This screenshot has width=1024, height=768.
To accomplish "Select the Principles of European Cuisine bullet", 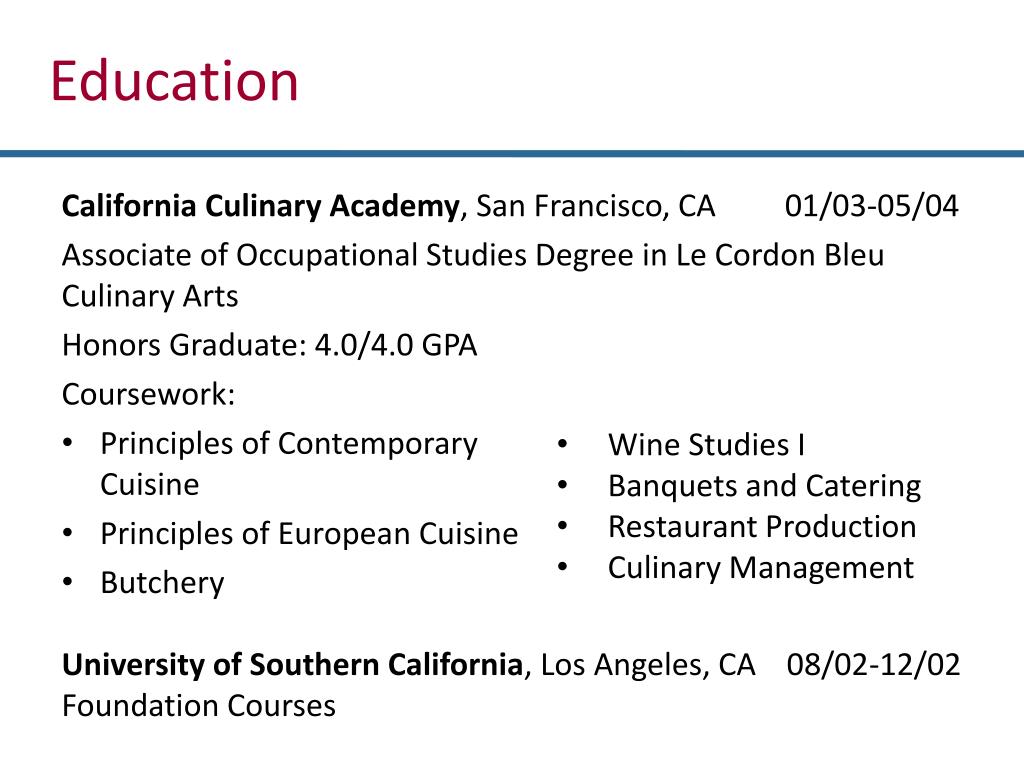I will (309, 534).
